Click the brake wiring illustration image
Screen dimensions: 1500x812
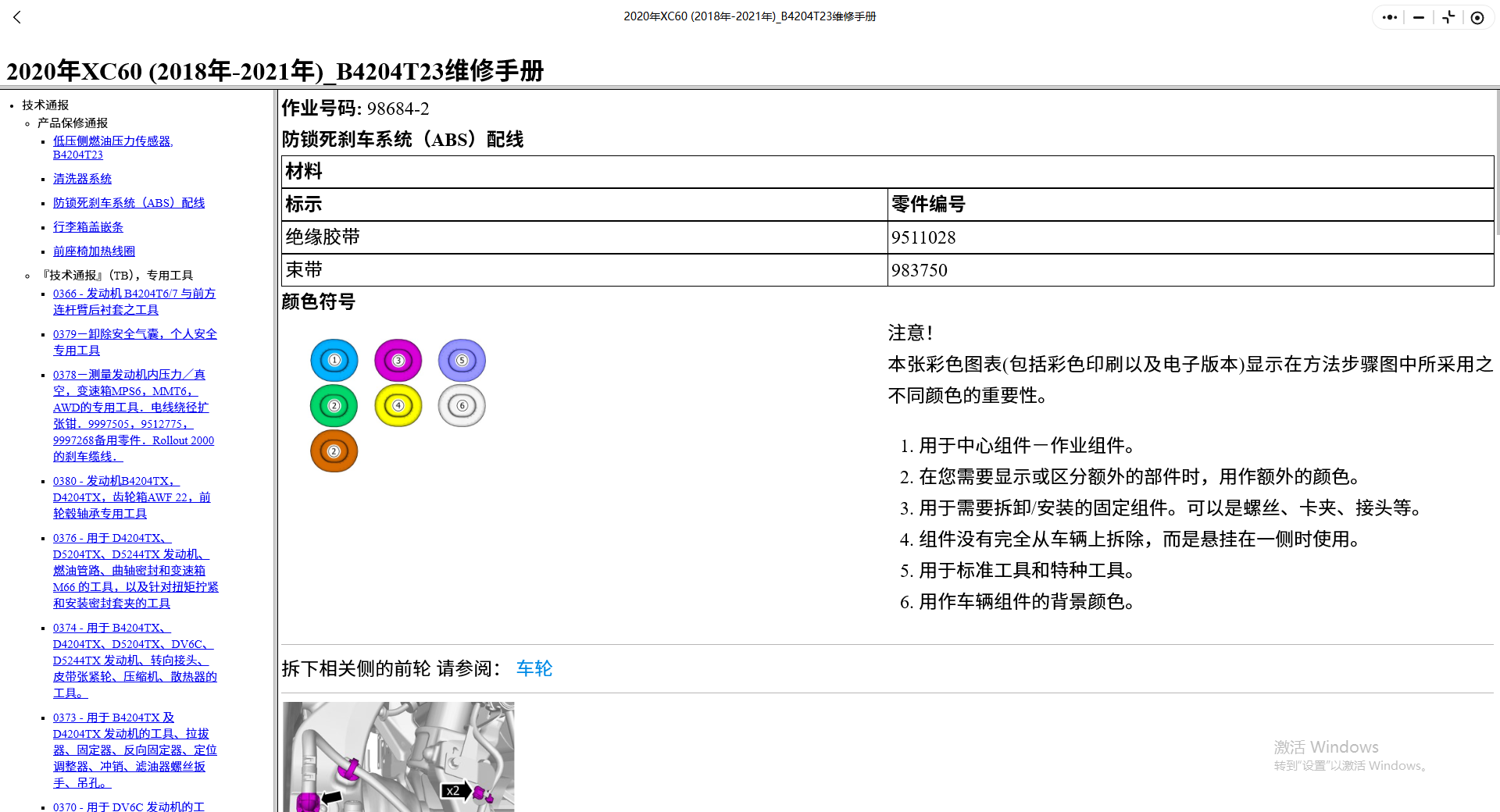pyautogui.click(x=398, y=757)
